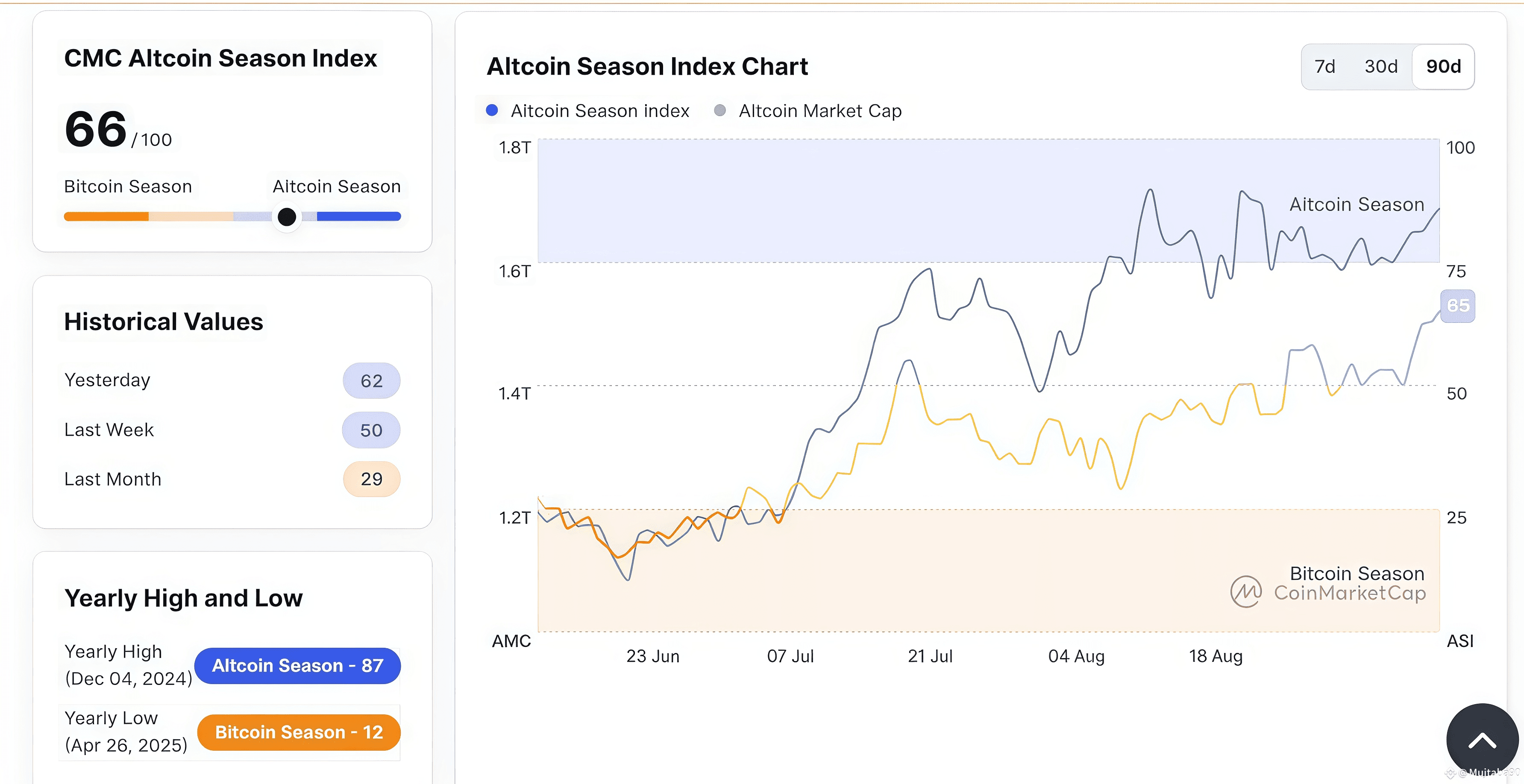This screenshot has width=1524, height=784.
Task: Click the 66 index score number
Action: pos(96,129)
